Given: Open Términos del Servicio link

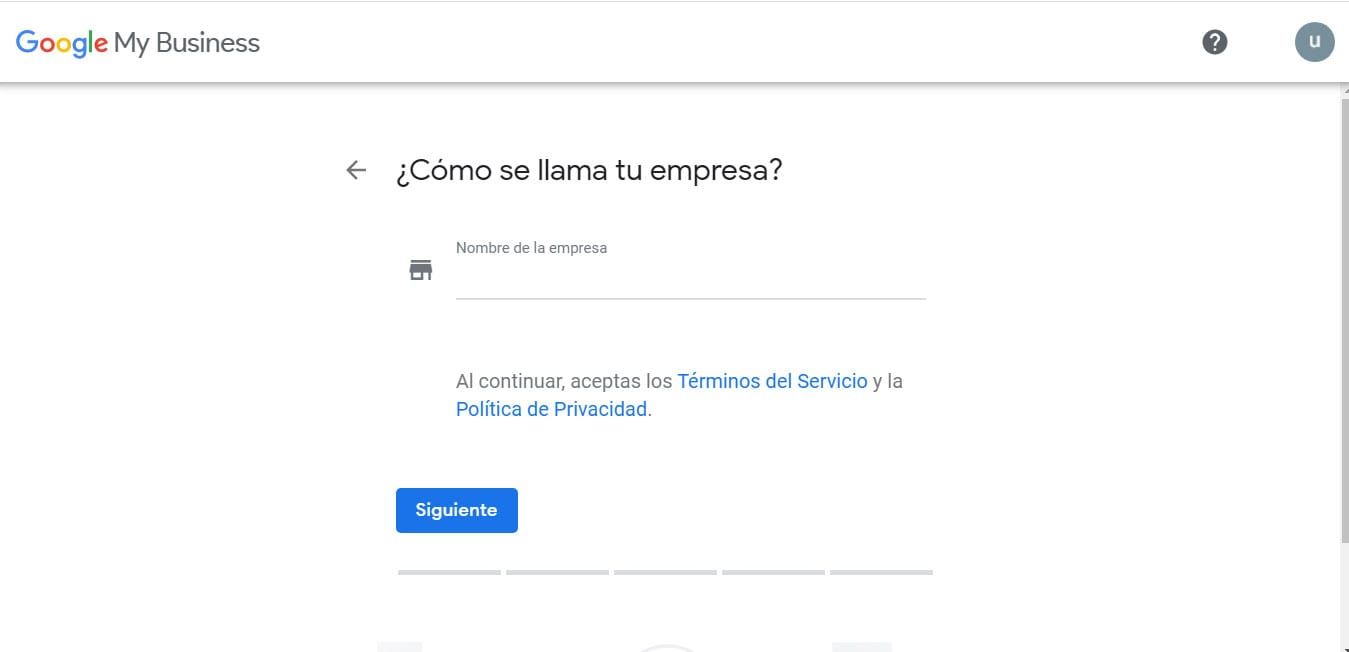Looking at the screenshot, I should [x=772, y=381].
